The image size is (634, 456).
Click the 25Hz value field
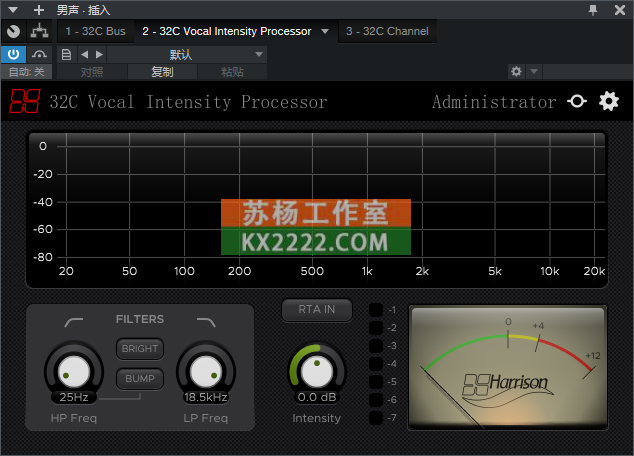coord(74,397)
